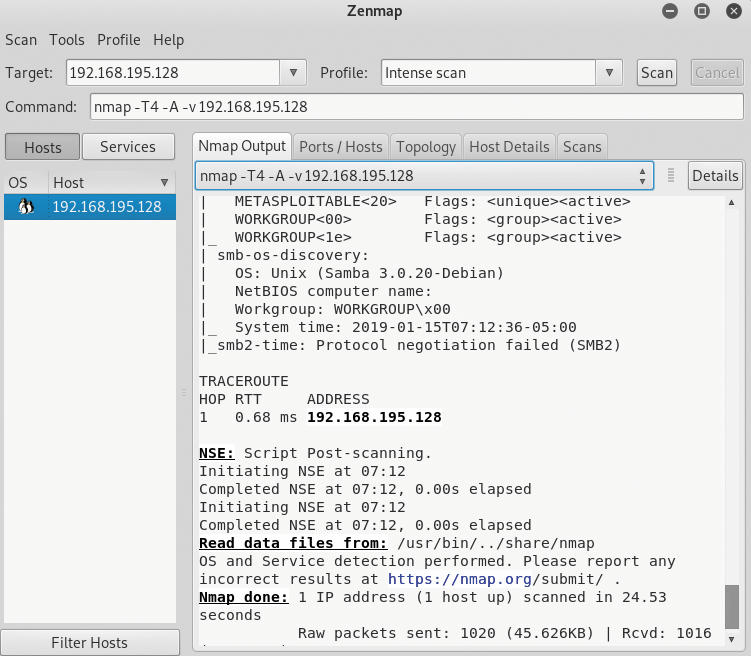
Task: Click the output vertical scrollbar thumb
Action: point(731,607)
